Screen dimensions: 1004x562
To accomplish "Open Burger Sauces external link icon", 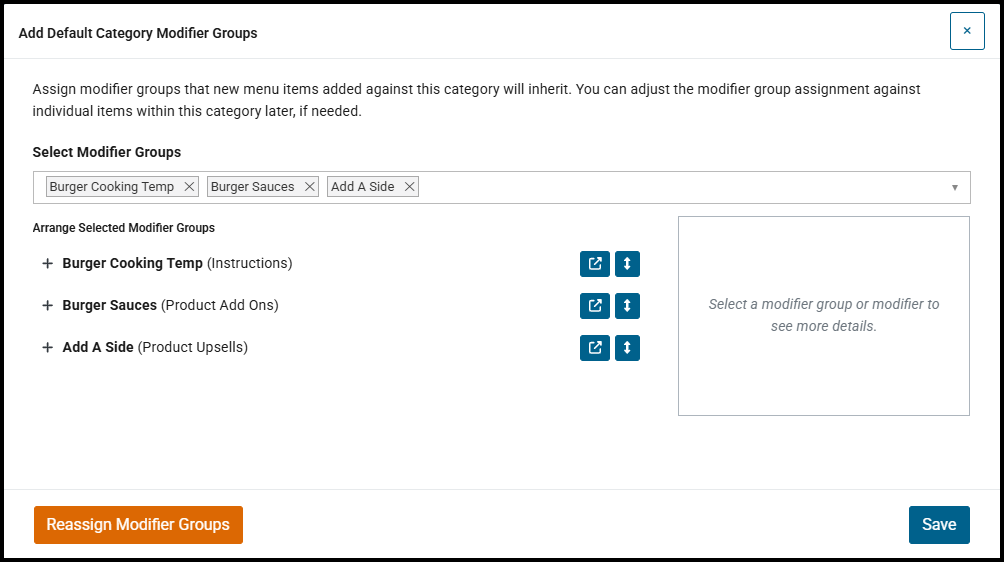I will click(x=595, y=306).
